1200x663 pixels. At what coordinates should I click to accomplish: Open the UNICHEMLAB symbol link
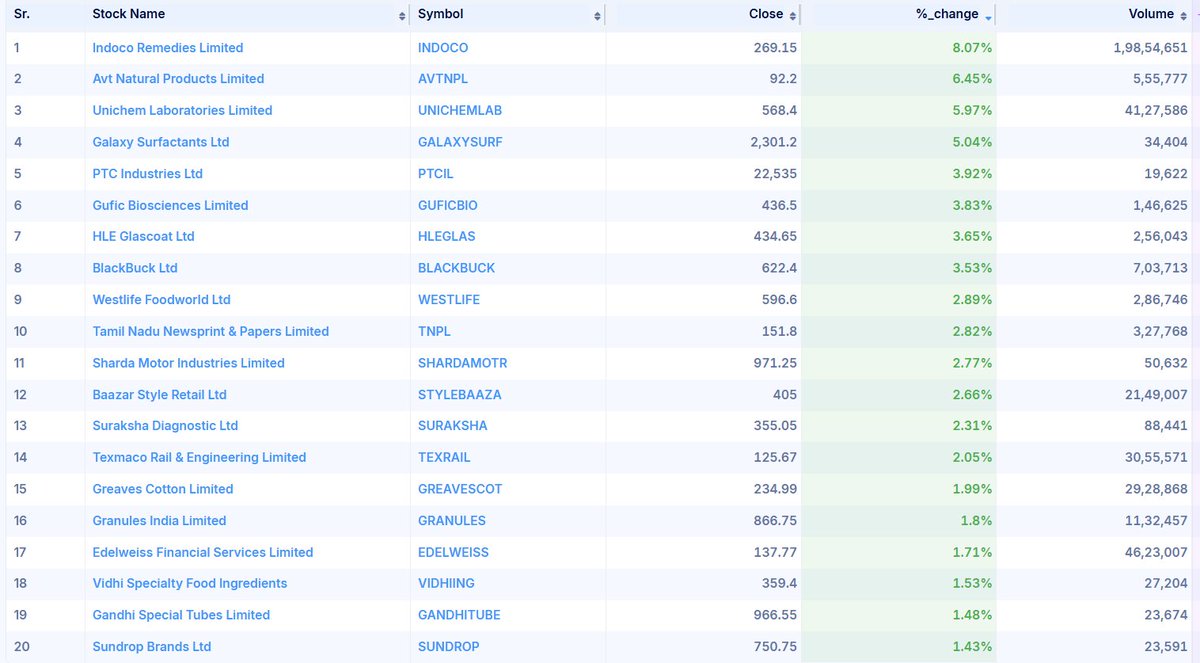coord(460,110)
